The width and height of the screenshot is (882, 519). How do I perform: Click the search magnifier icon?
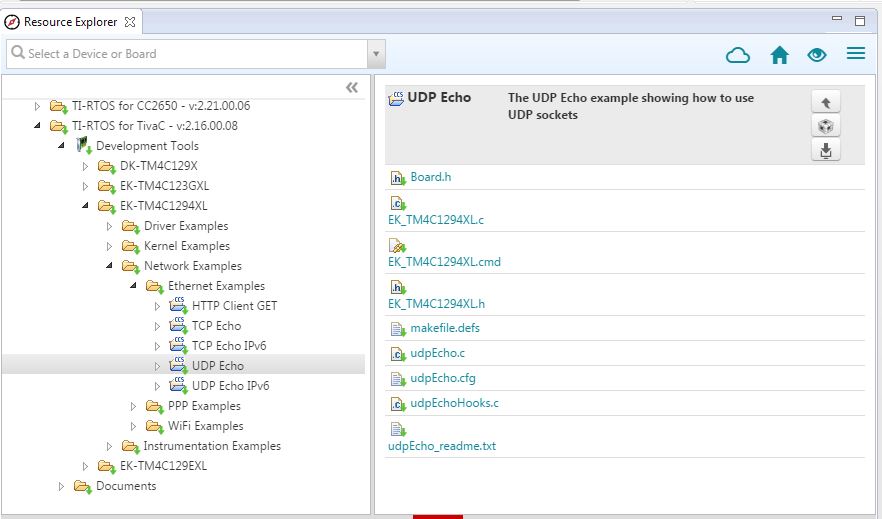click(x=18, y=53)
